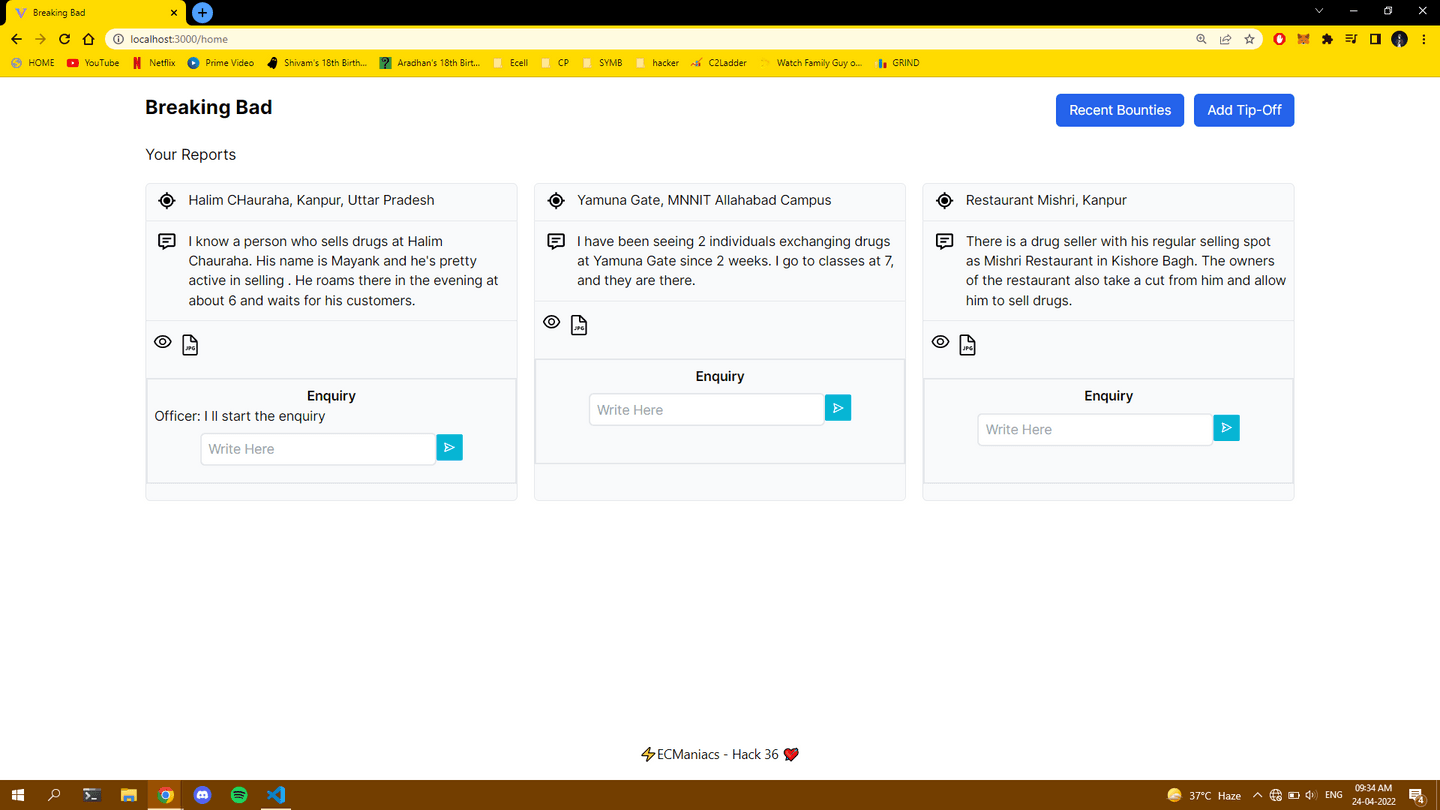Open the red ad-blocker extension
This screenshot has height=810, width=1440.
click(1279, 39)
